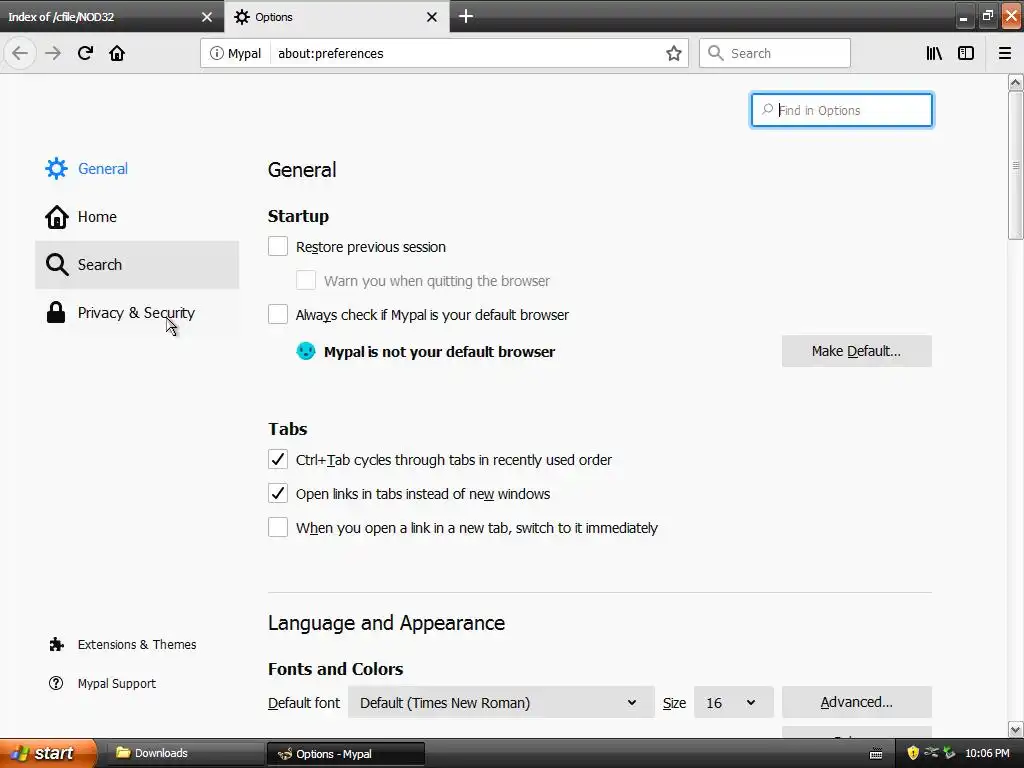This screenshot has width=1024, height=768.
Task: Toggle Warn you when quitting the browser
Action: pyautogui.click(x=306, y=280)
